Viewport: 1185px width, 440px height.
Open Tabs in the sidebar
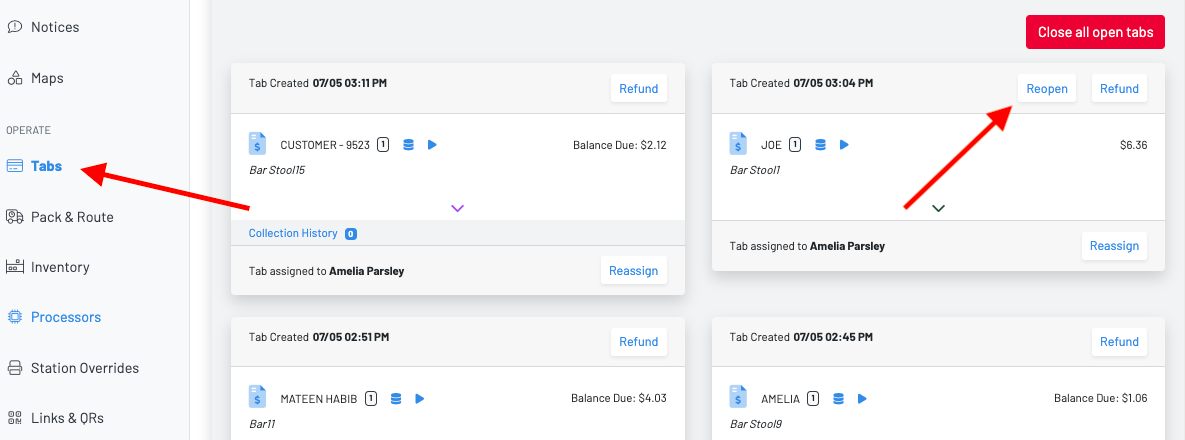click(x=46, y=166)
